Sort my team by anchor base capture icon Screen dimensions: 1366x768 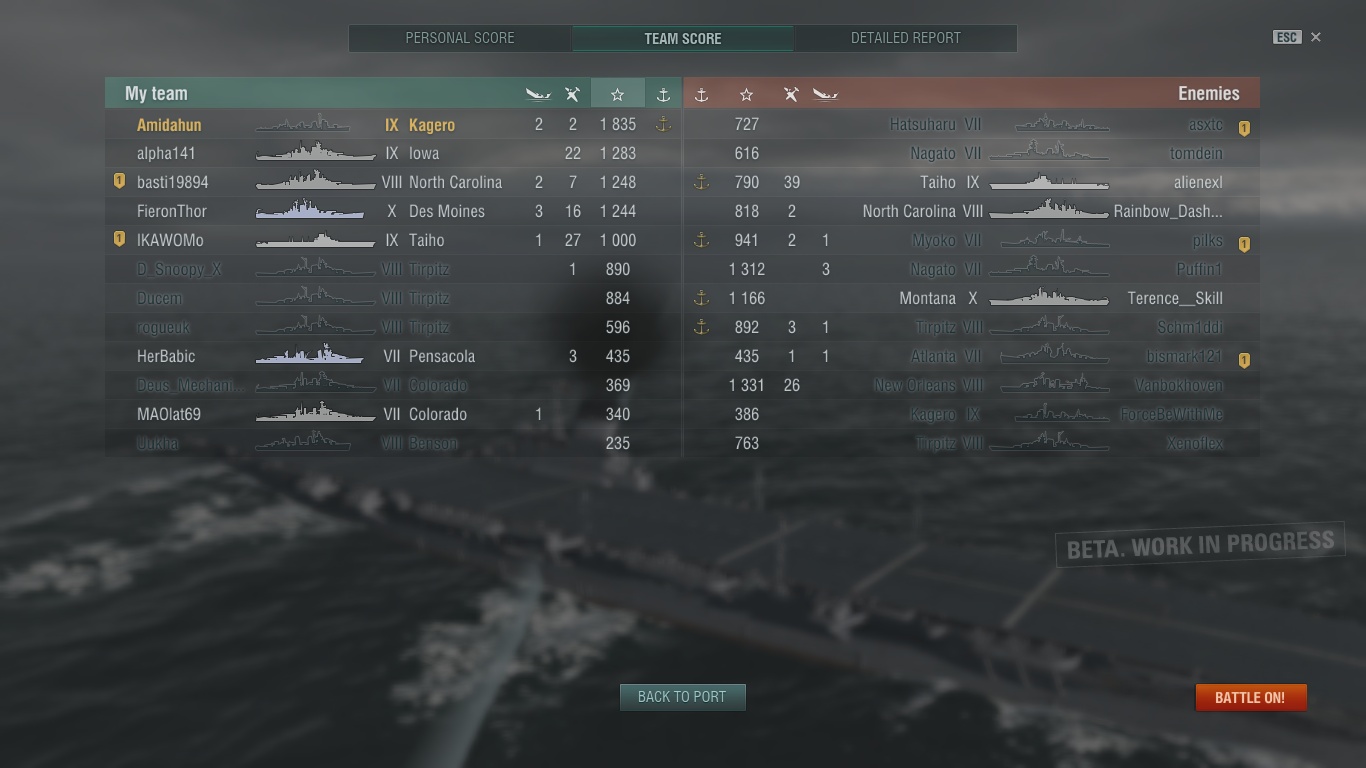pos(663,93)
